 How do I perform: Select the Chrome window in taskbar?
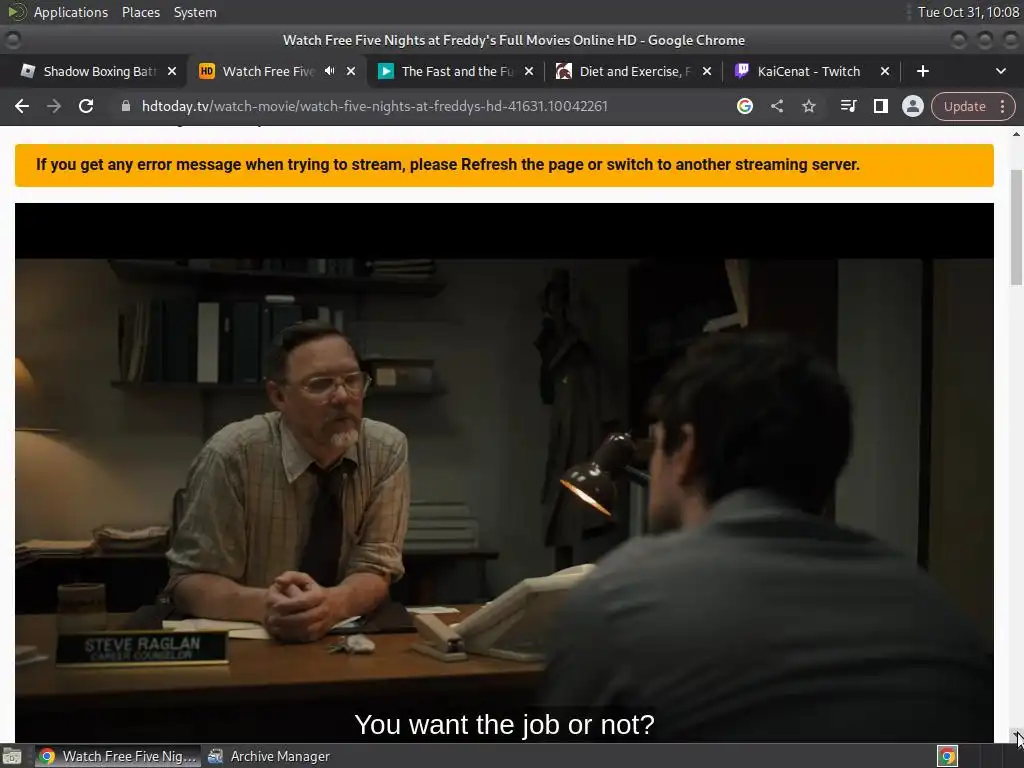(x=118, y=756)
